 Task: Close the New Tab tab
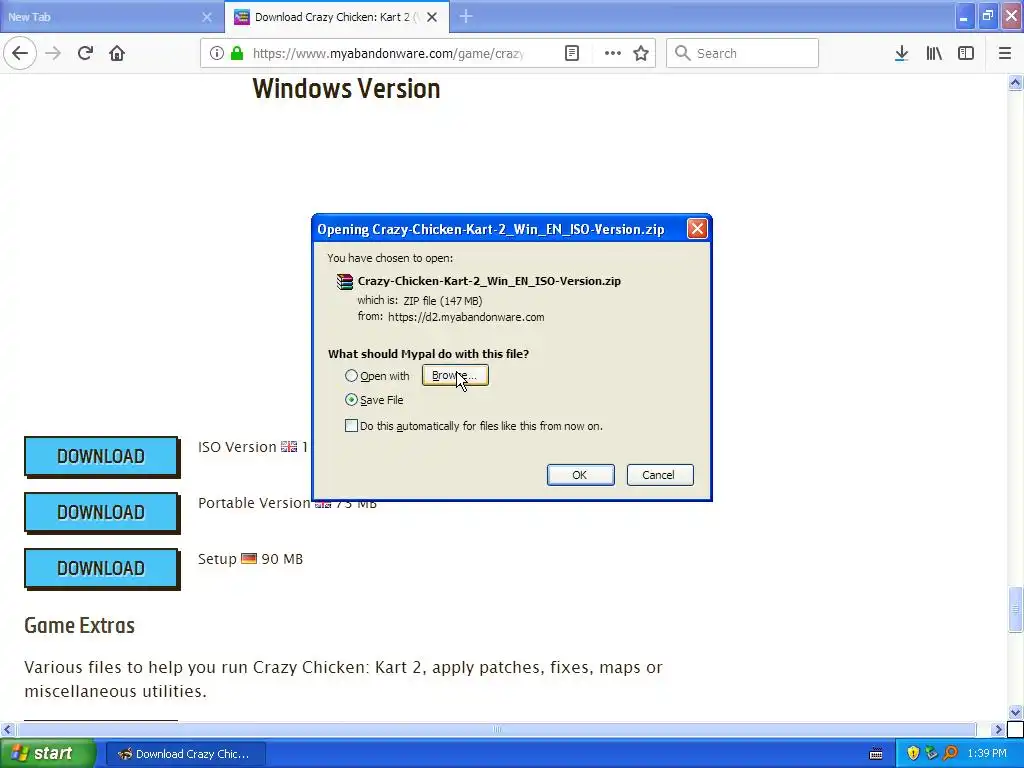coord(207,17)
